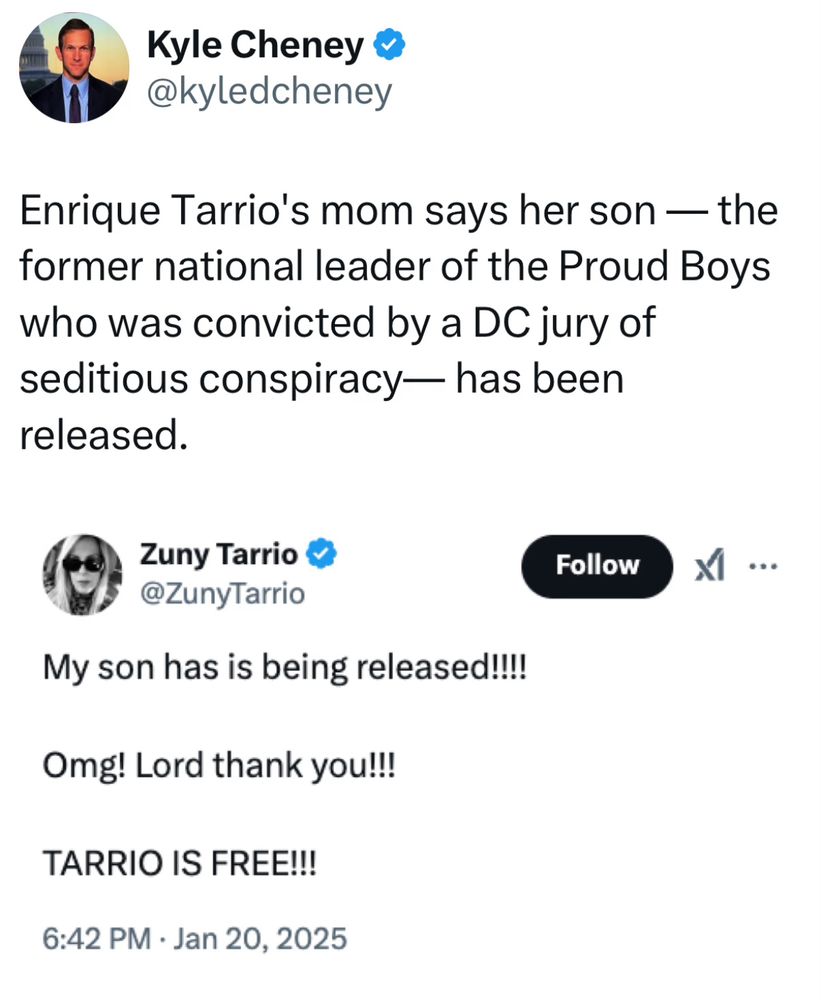This screenshot has height=1000, width=821.
Task: Open Kyle Cheney's profile picture
Action: pyautogui.click(x=73, y=68)
